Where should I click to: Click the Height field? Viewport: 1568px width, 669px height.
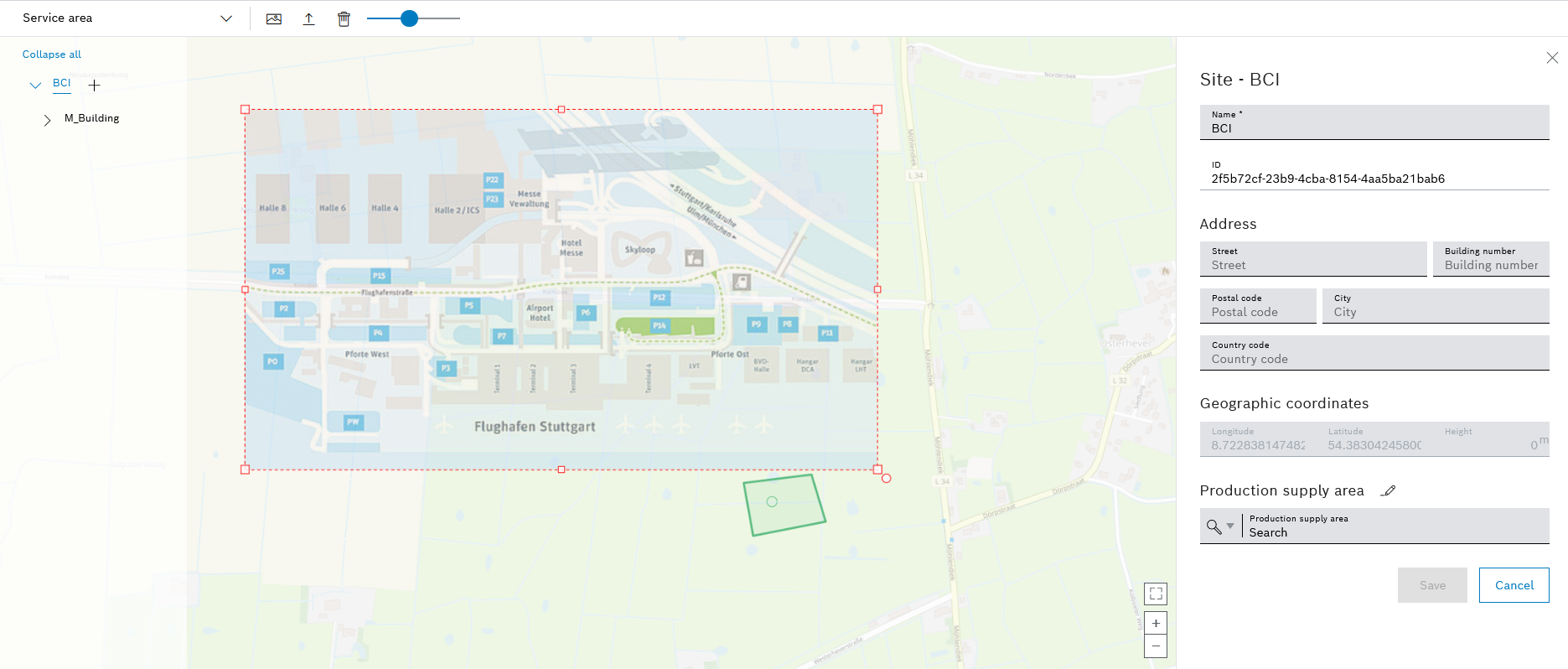[x=1491, y=439]
